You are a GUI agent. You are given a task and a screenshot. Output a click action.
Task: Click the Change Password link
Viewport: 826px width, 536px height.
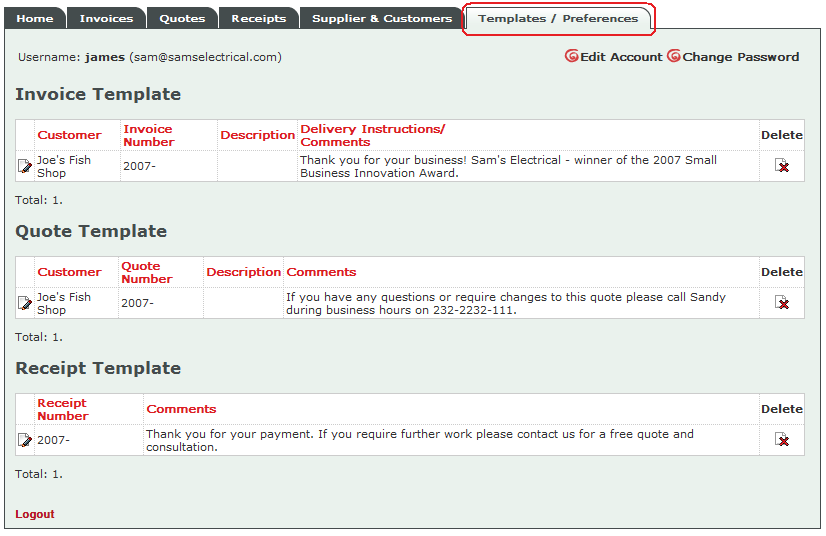tap(740, 57)
